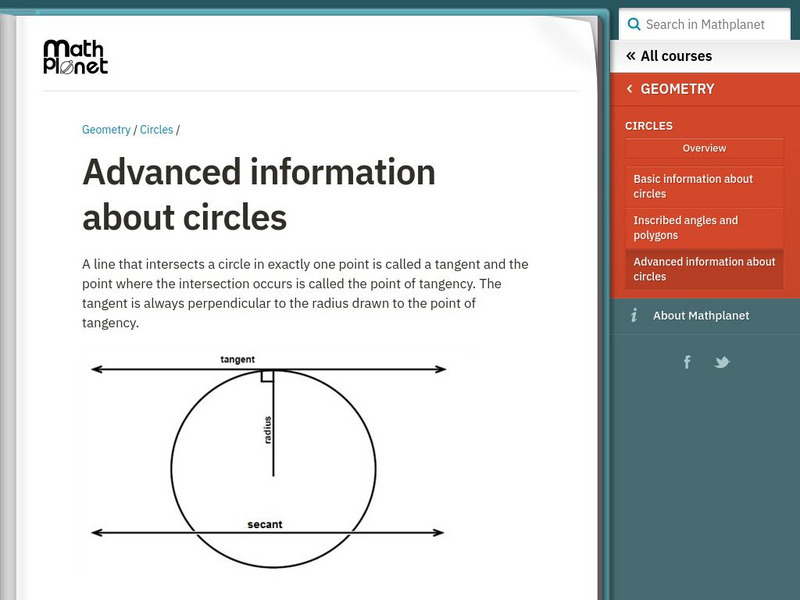Screen dimensions: 800x600
Task: Click the Mathplanet logo
Action: pyautogui.click(x=75, y=57)
